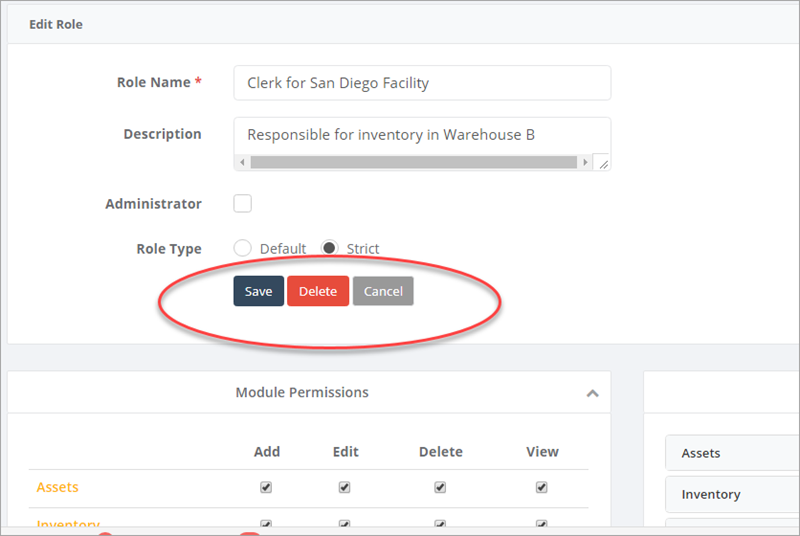Click into the Role Name field
Viewport: 800px width, 536px height.
[421, 83]
